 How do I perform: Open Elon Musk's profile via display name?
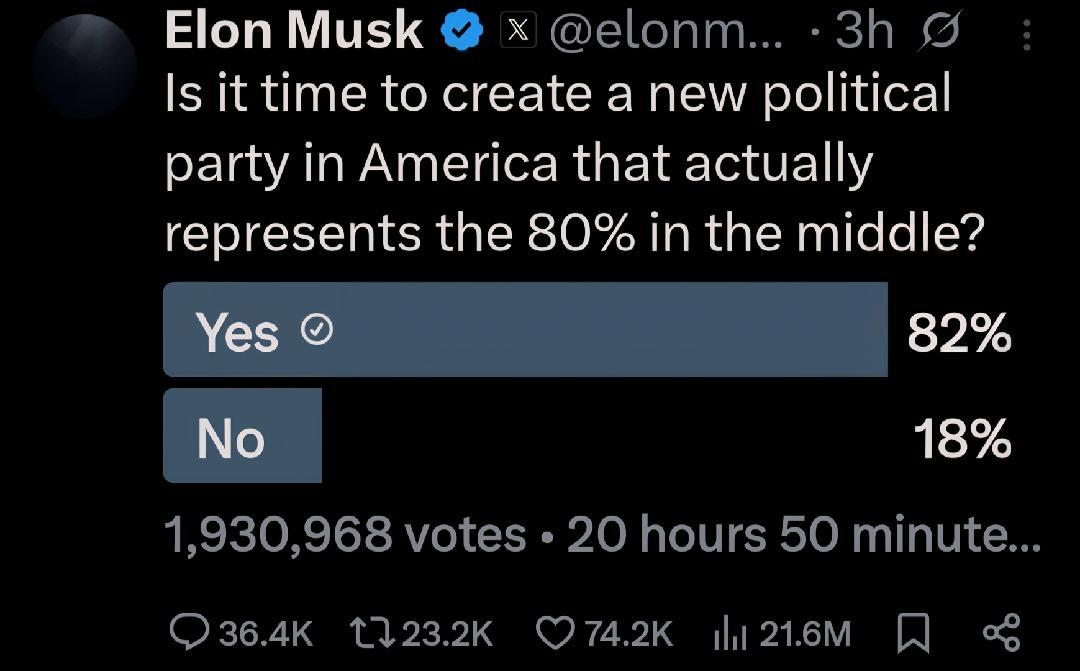[293, 31]
